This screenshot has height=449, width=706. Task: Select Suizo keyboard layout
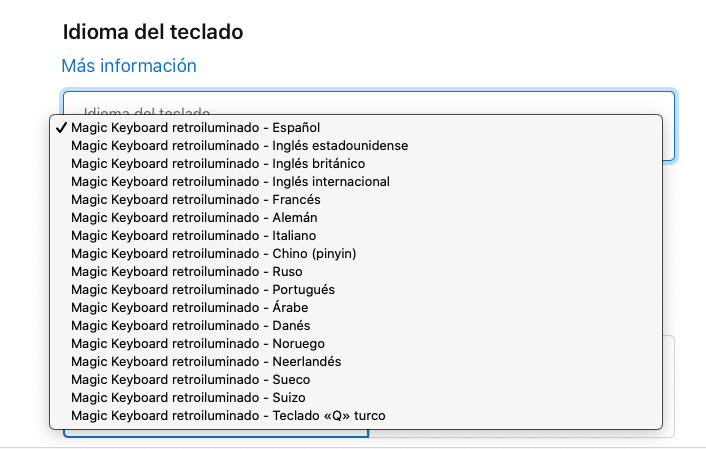pyautogui.click(x=187, y=397)
